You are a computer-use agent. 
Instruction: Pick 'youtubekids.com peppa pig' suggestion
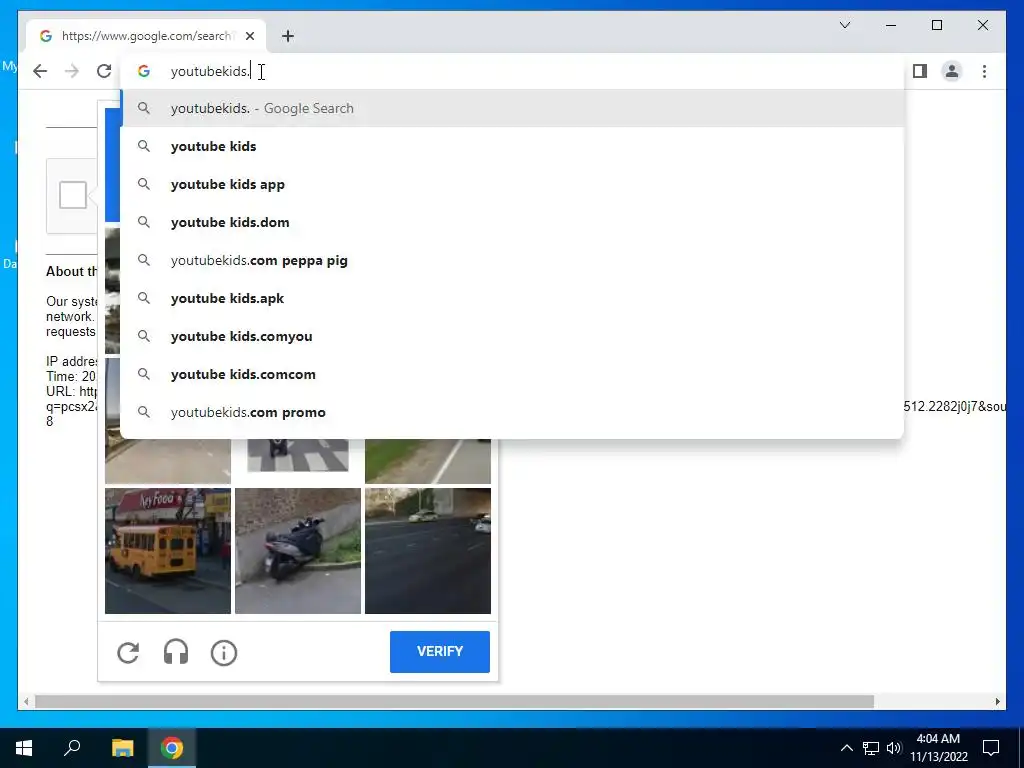click(x=513, y=260)
